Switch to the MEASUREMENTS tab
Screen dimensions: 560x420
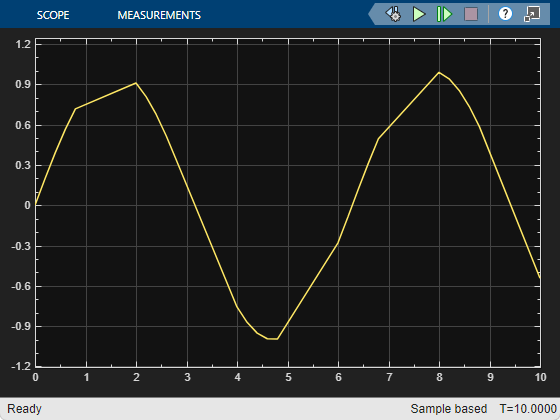pyautogui.click(x=159, y=15)
